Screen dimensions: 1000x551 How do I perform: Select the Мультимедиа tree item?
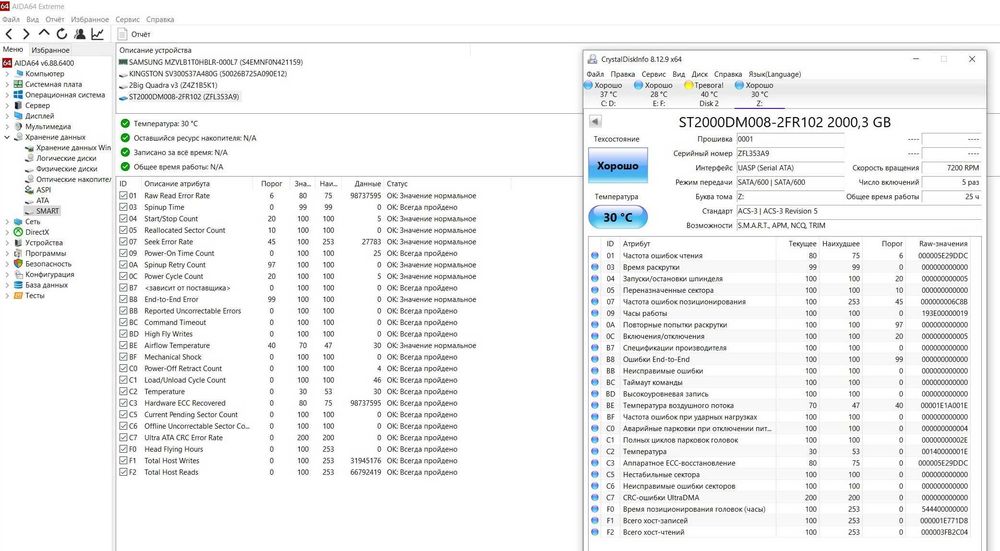48,127
